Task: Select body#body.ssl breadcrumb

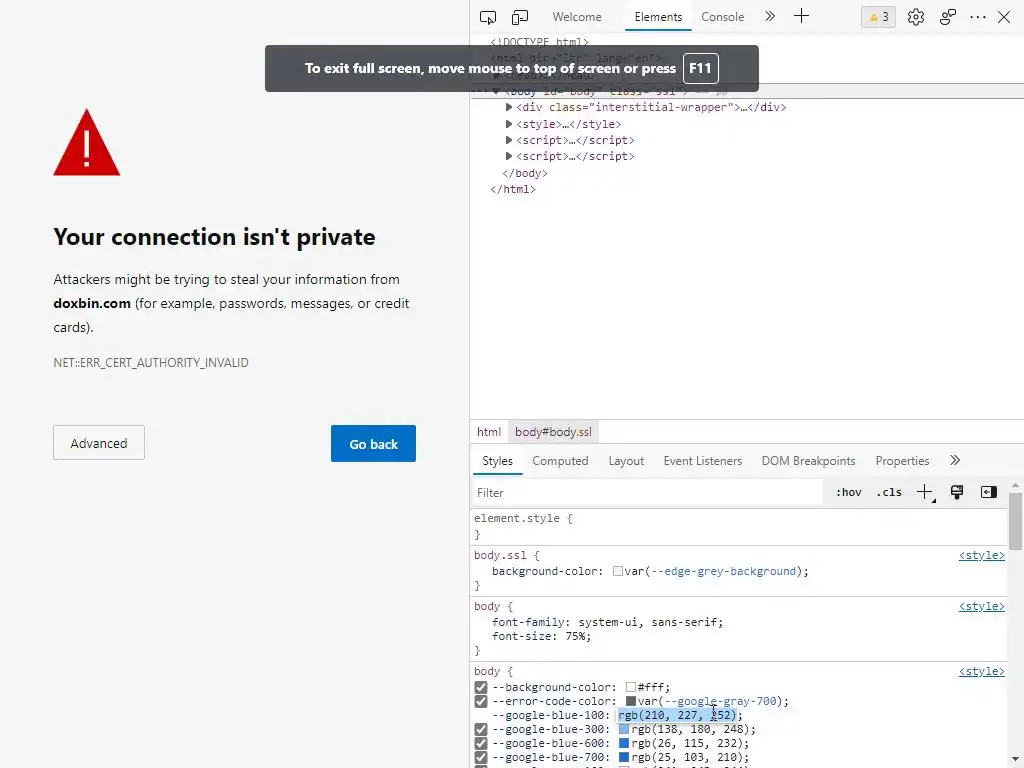Action: 553,432
